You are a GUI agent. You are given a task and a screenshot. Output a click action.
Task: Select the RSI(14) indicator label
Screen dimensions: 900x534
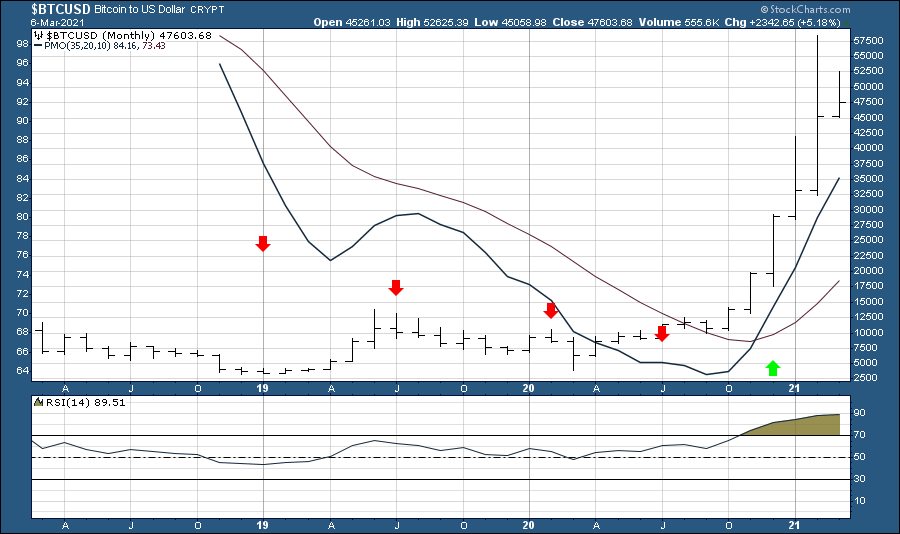(x=58, y=403)
